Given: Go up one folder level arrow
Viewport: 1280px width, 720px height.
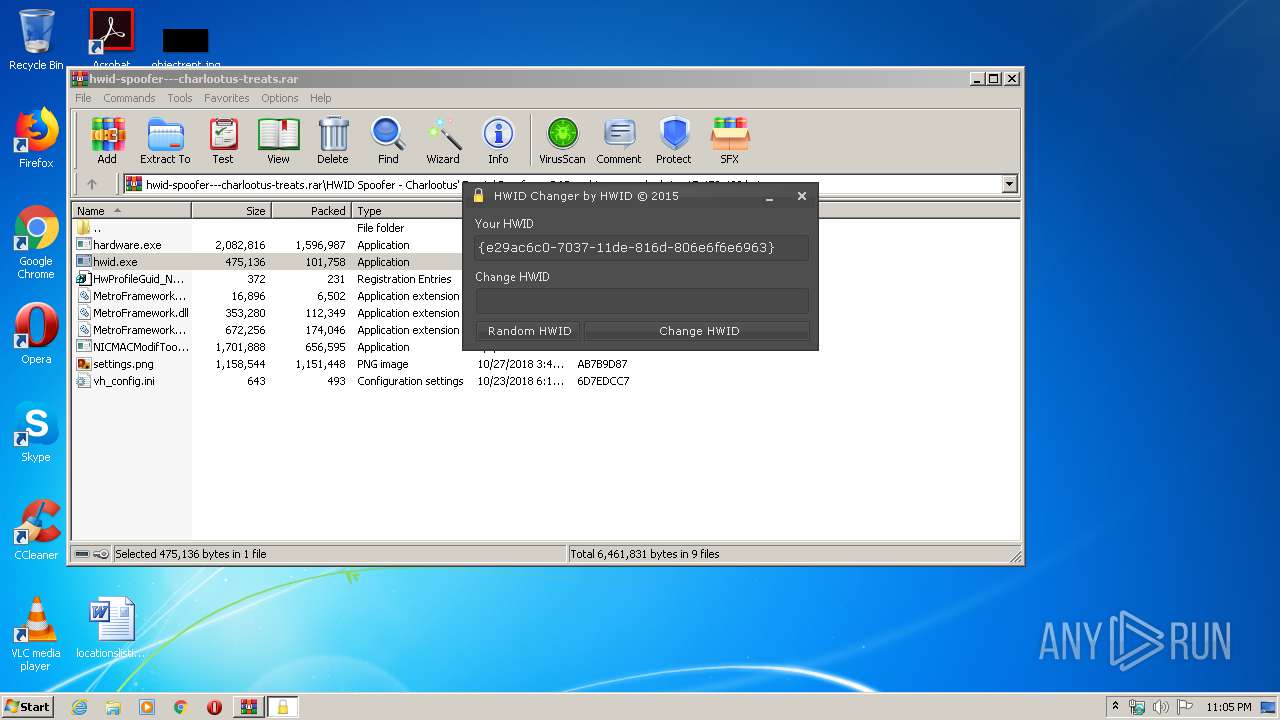Looking at the screenshot, I should click(92, 184).
